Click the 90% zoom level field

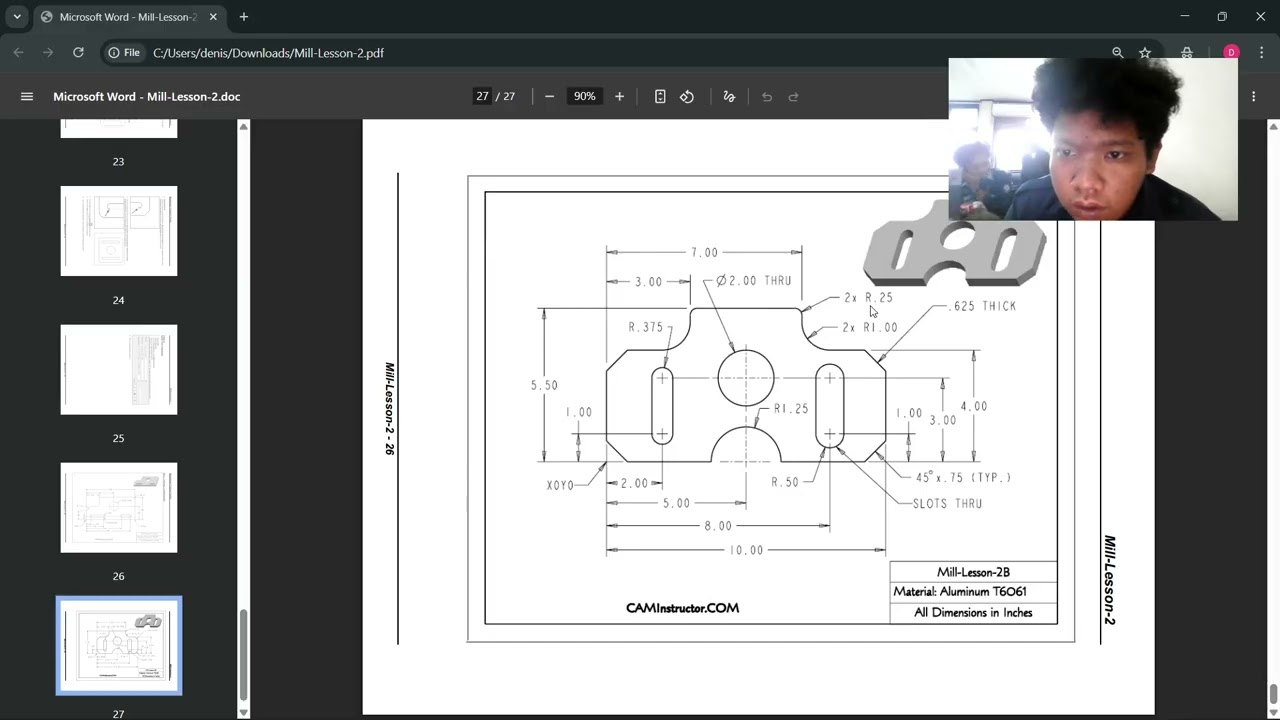(x=584, y=97)
